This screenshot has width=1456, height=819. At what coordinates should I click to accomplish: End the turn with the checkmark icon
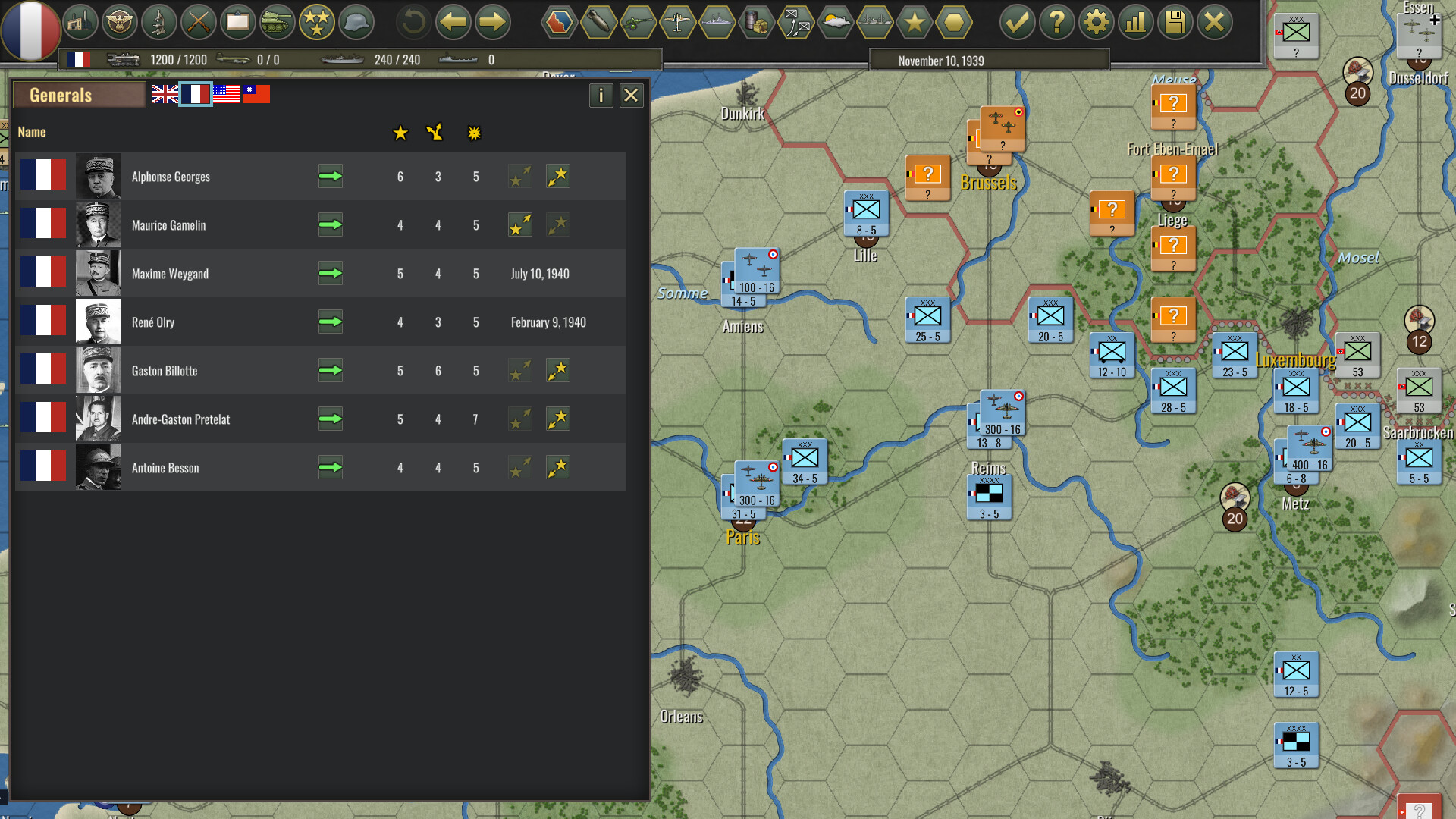click(1018, 22)
